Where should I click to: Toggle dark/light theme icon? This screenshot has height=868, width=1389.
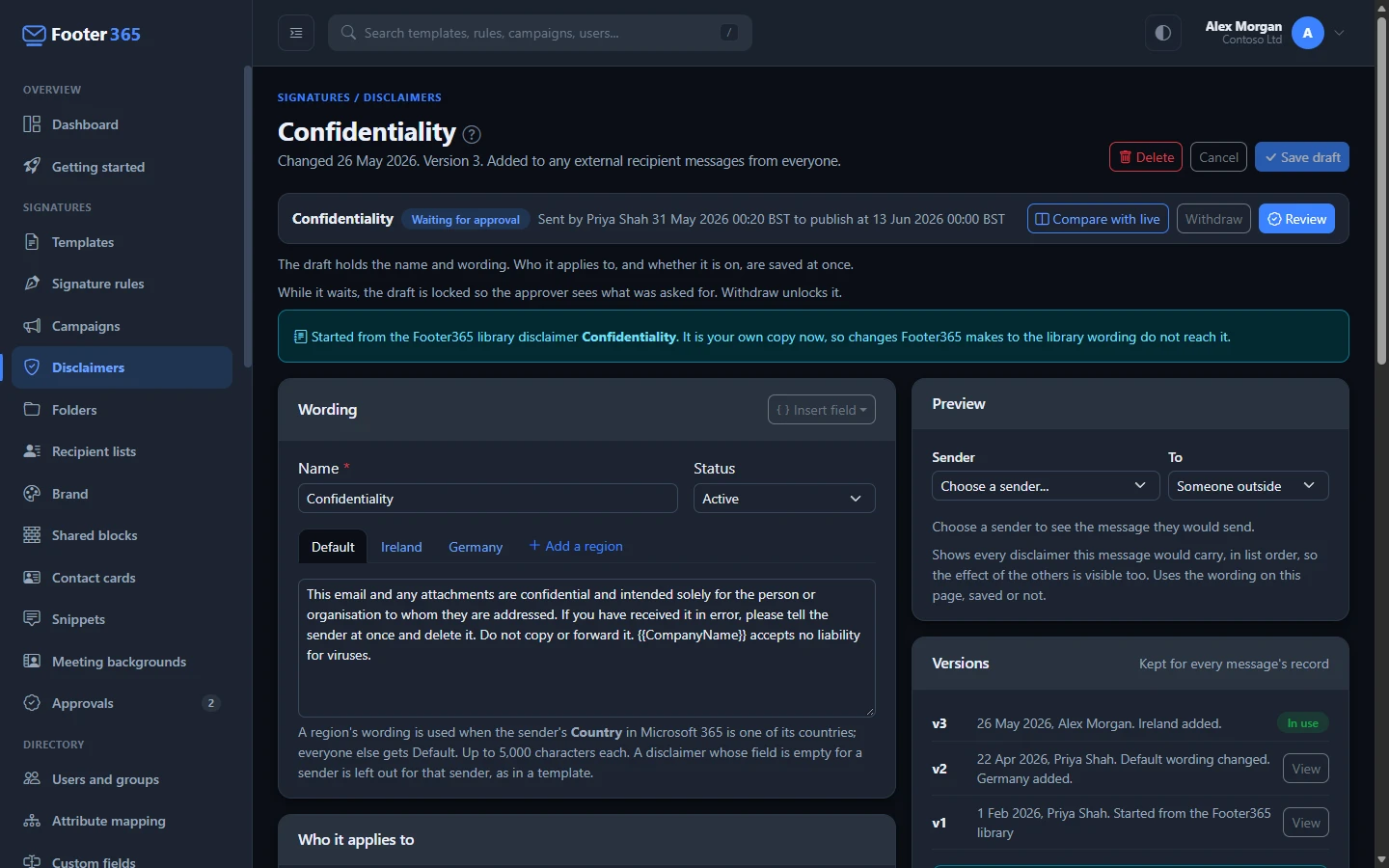pyautogui.click(x=1163, y=33)
